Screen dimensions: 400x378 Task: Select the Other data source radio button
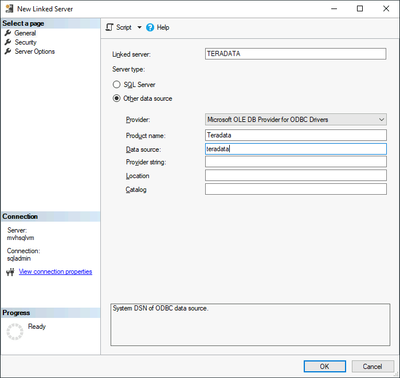click(116, 98)
